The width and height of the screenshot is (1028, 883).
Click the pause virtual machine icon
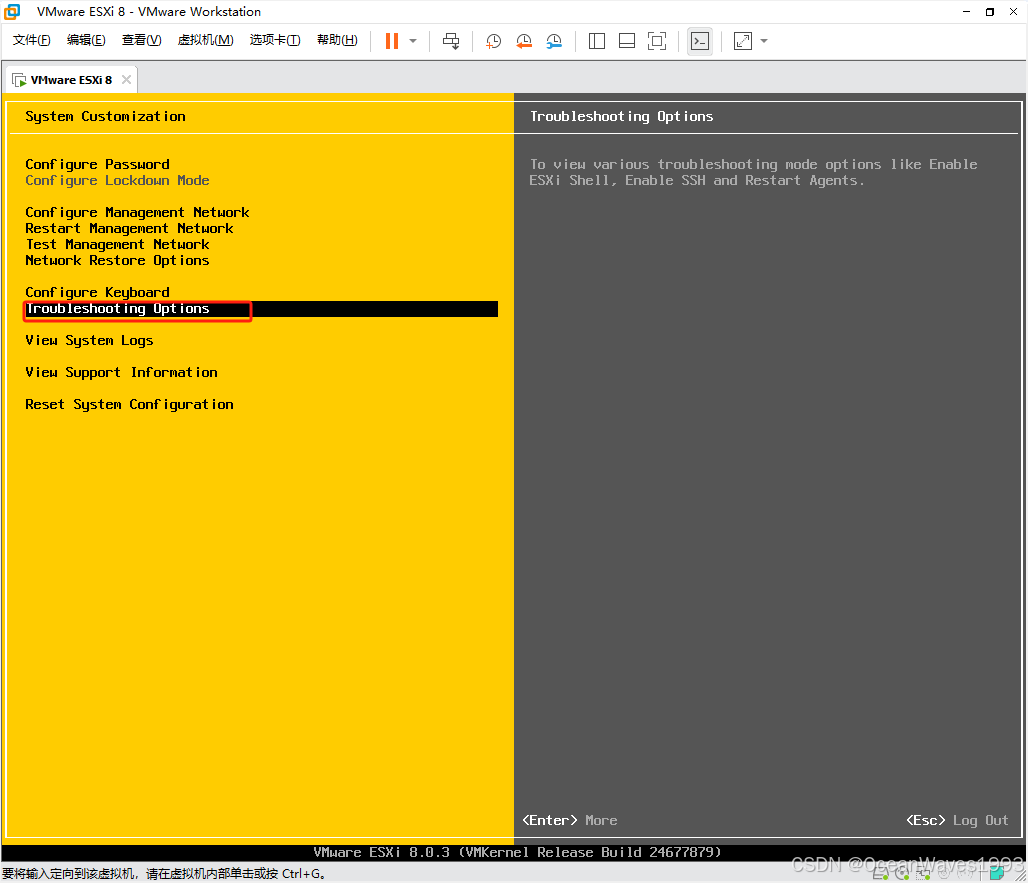click(x=392, y=41)
